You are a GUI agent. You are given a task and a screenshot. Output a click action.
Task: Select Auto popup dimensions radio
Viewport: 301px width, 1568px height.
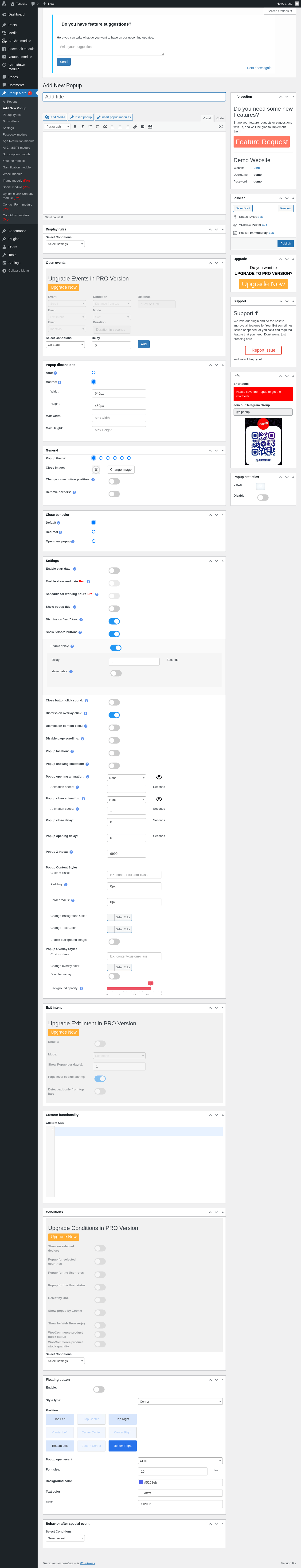93,373
